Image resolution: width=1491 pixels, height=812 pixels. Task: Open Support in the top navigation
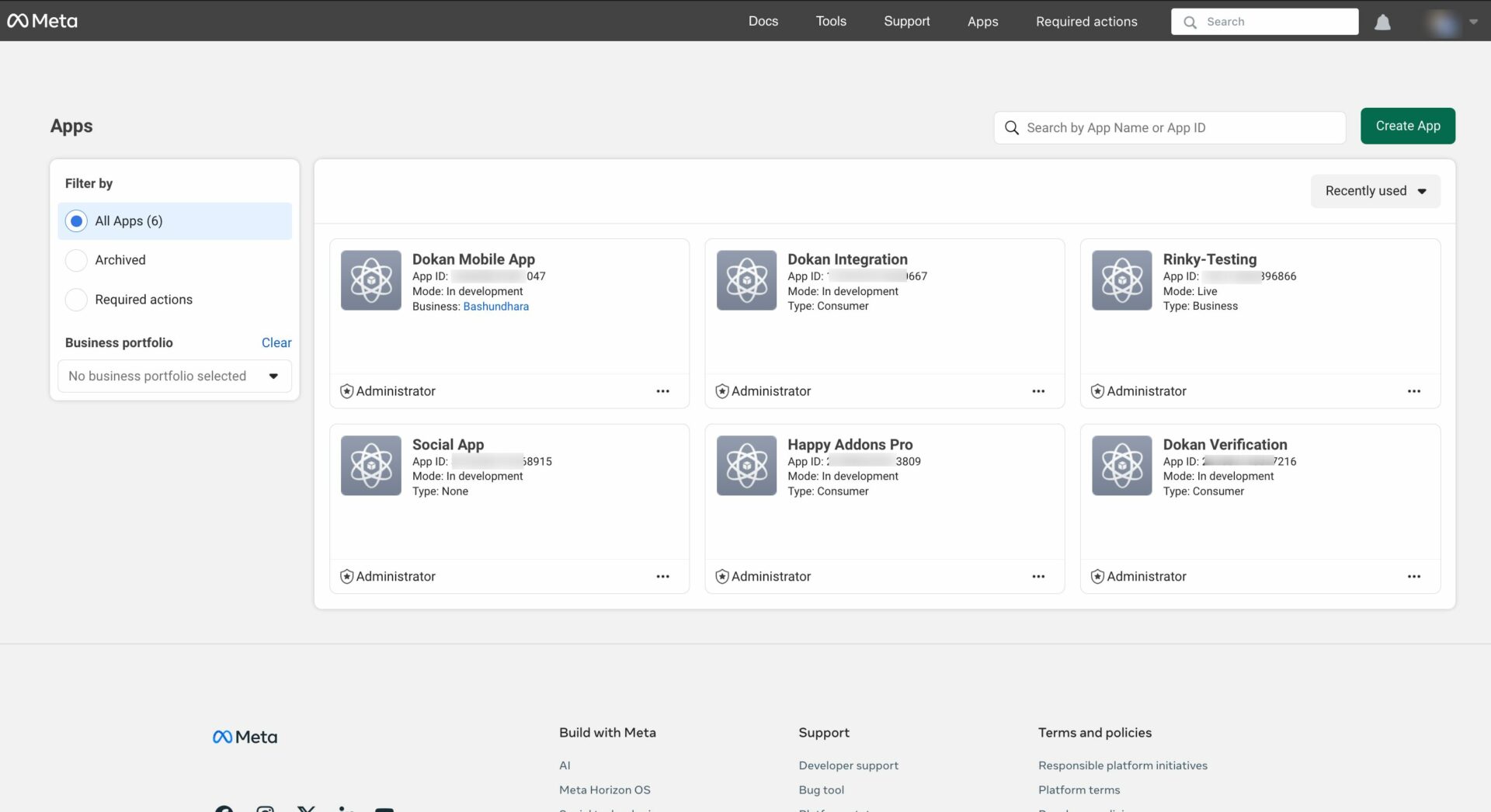(x=906, y=21)
